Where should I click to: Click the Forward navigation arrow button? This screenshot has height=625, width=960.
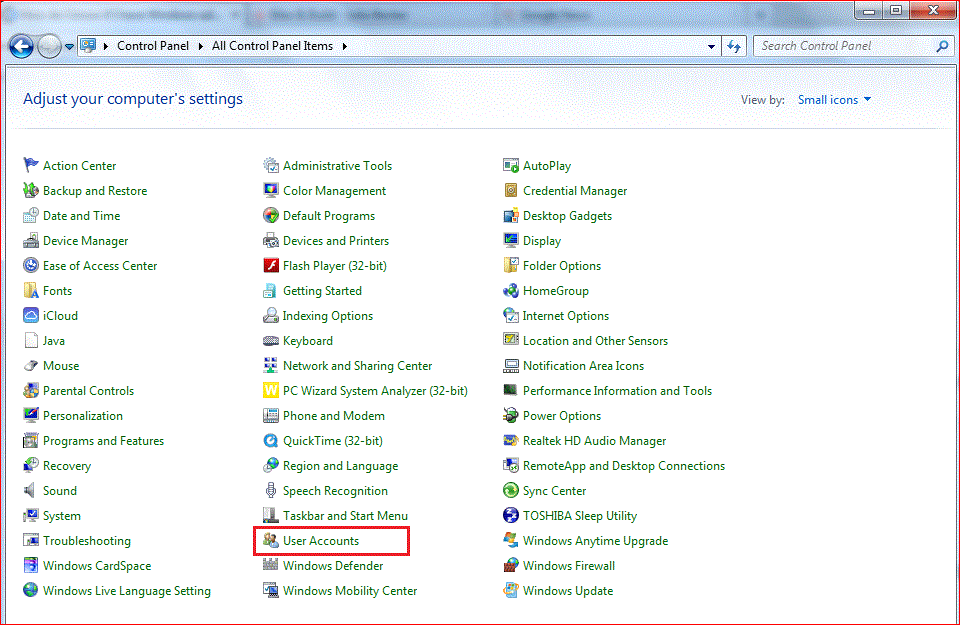point(49,47)
